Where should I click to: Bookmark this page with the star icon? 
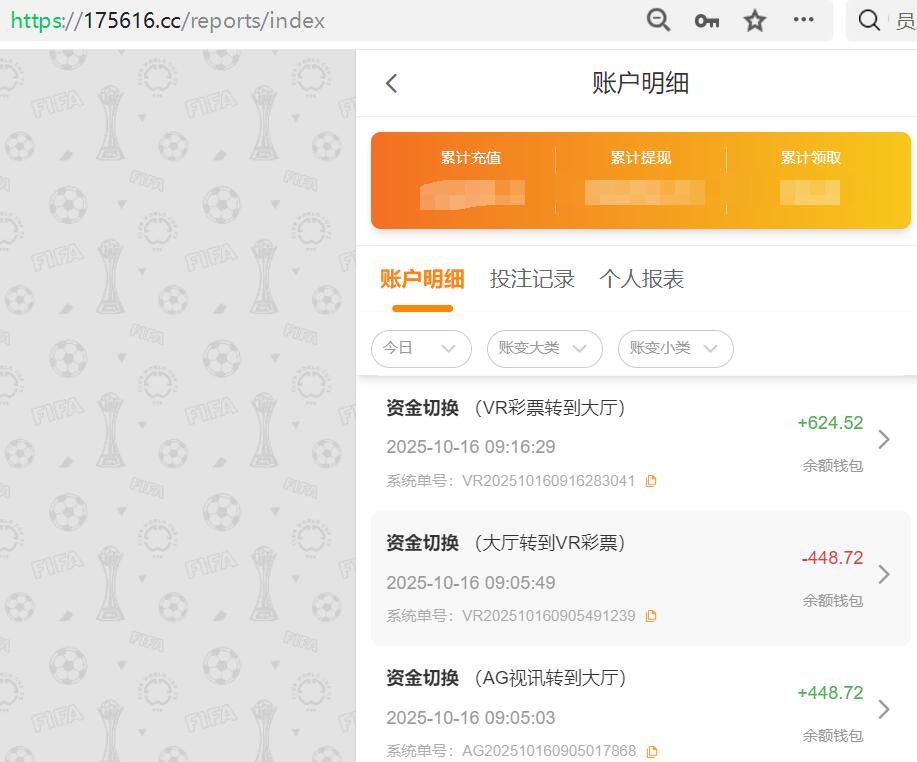tap(755, 20)
